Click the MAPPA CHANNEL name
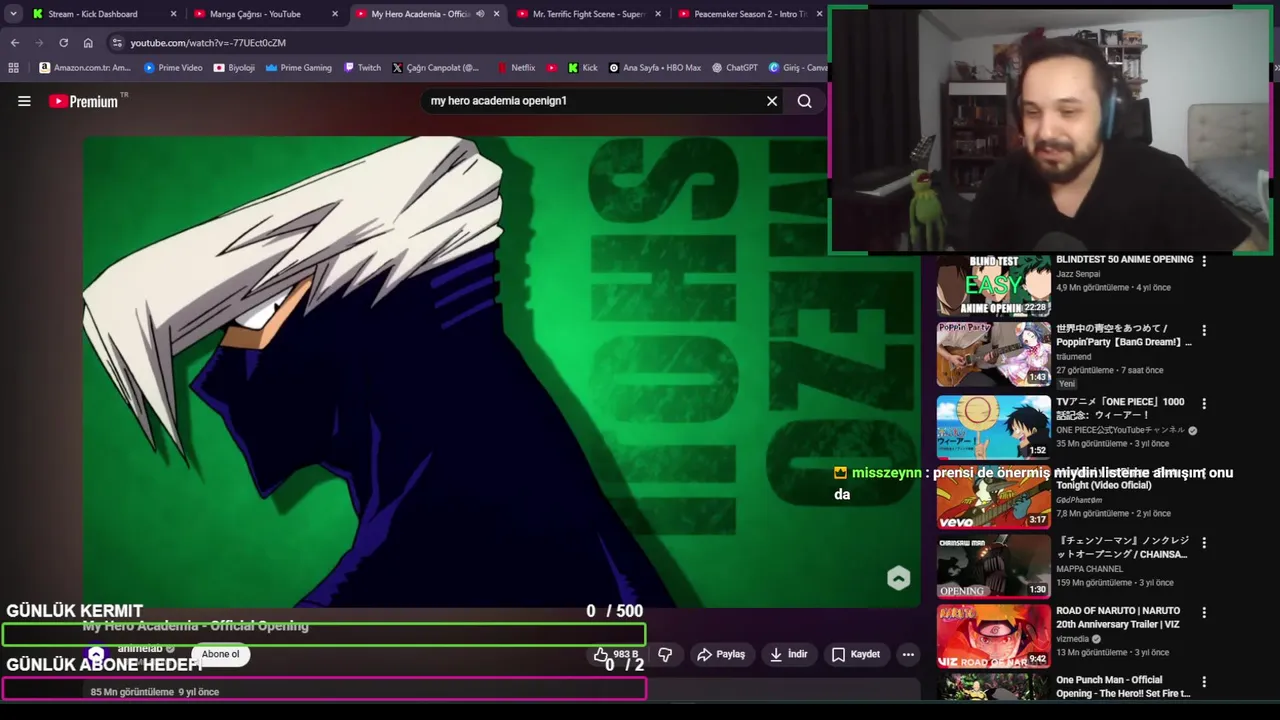 (1089, 569)
